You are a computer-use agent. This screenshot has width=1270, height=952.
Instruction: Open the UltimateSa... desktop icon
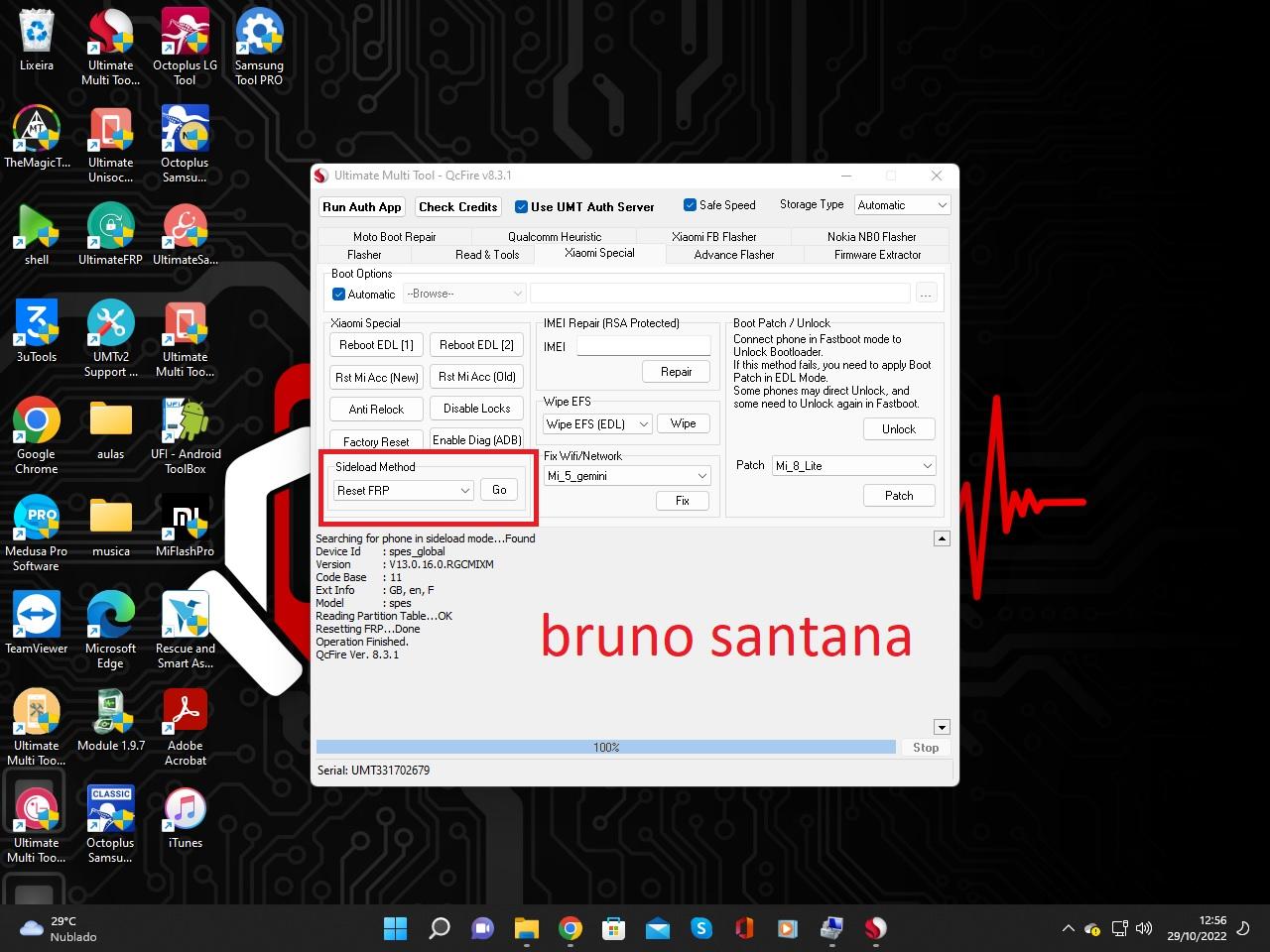click(x=185, y=234)
